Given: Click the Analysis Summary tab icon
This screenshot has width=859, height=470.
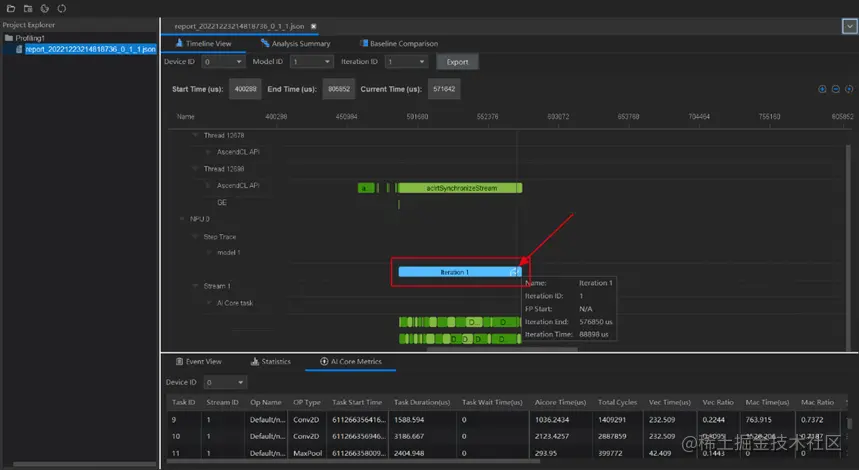Looking at the screenshot, I should 265,43.
